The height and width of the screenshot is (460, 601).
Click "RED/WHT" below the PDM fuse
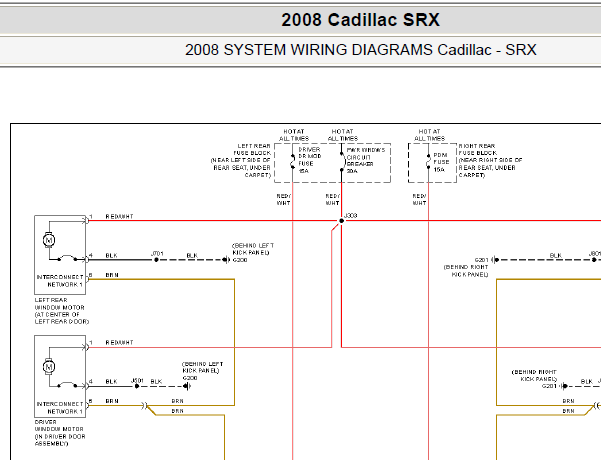point(419,199)
